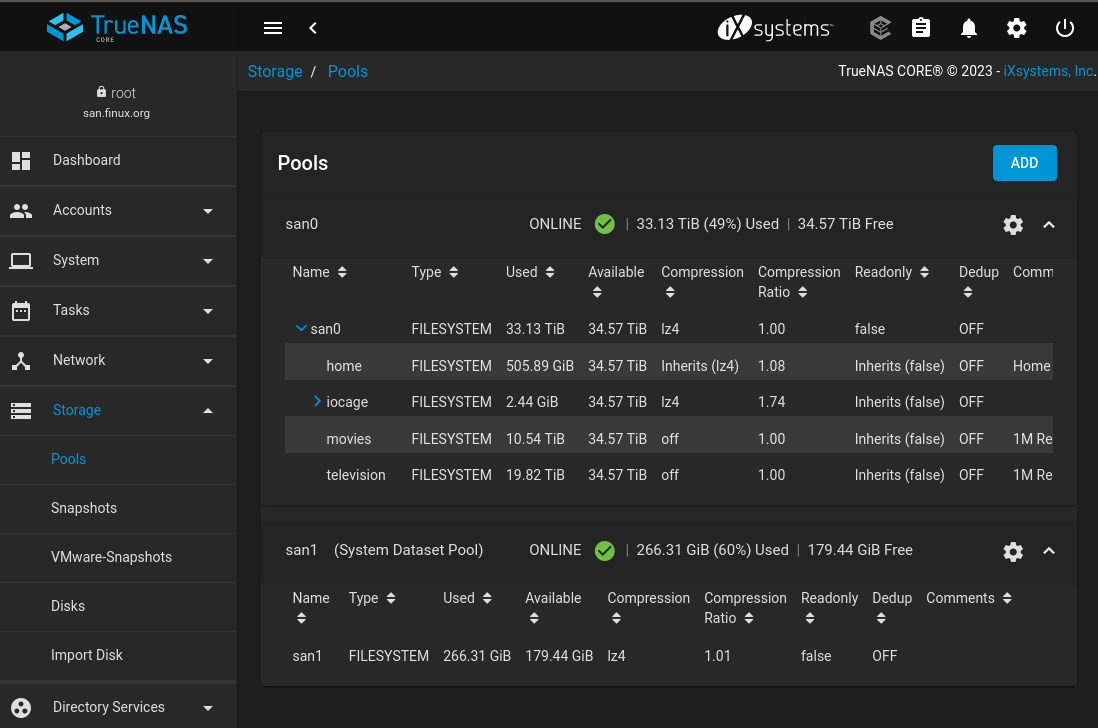Viewport: 1098px width, 728px height.
Task: Select the Disks sidebar entry
Action: 68,606
